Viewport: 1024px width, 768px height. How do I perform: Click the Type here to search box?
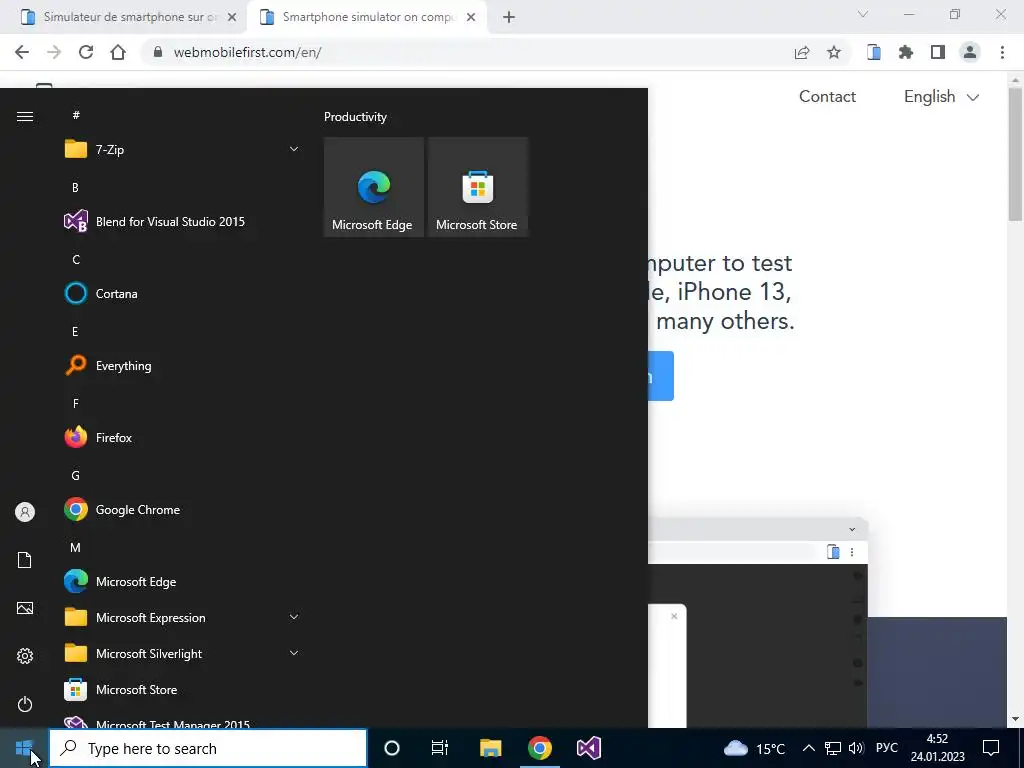(x=208, y=748)
